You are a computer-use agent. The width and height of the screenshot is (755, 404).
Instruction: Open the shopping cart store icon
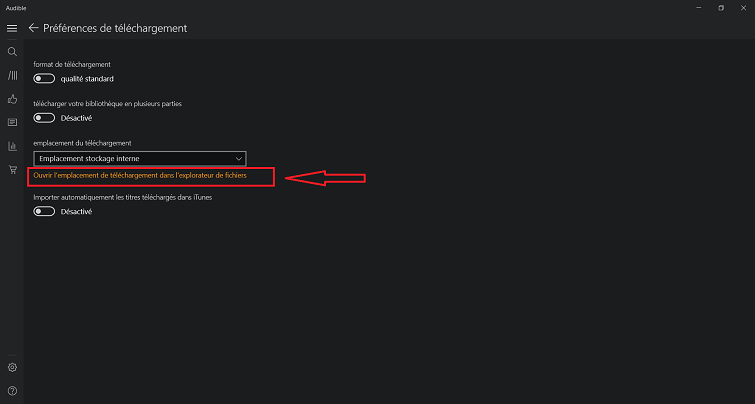[12, 169]
